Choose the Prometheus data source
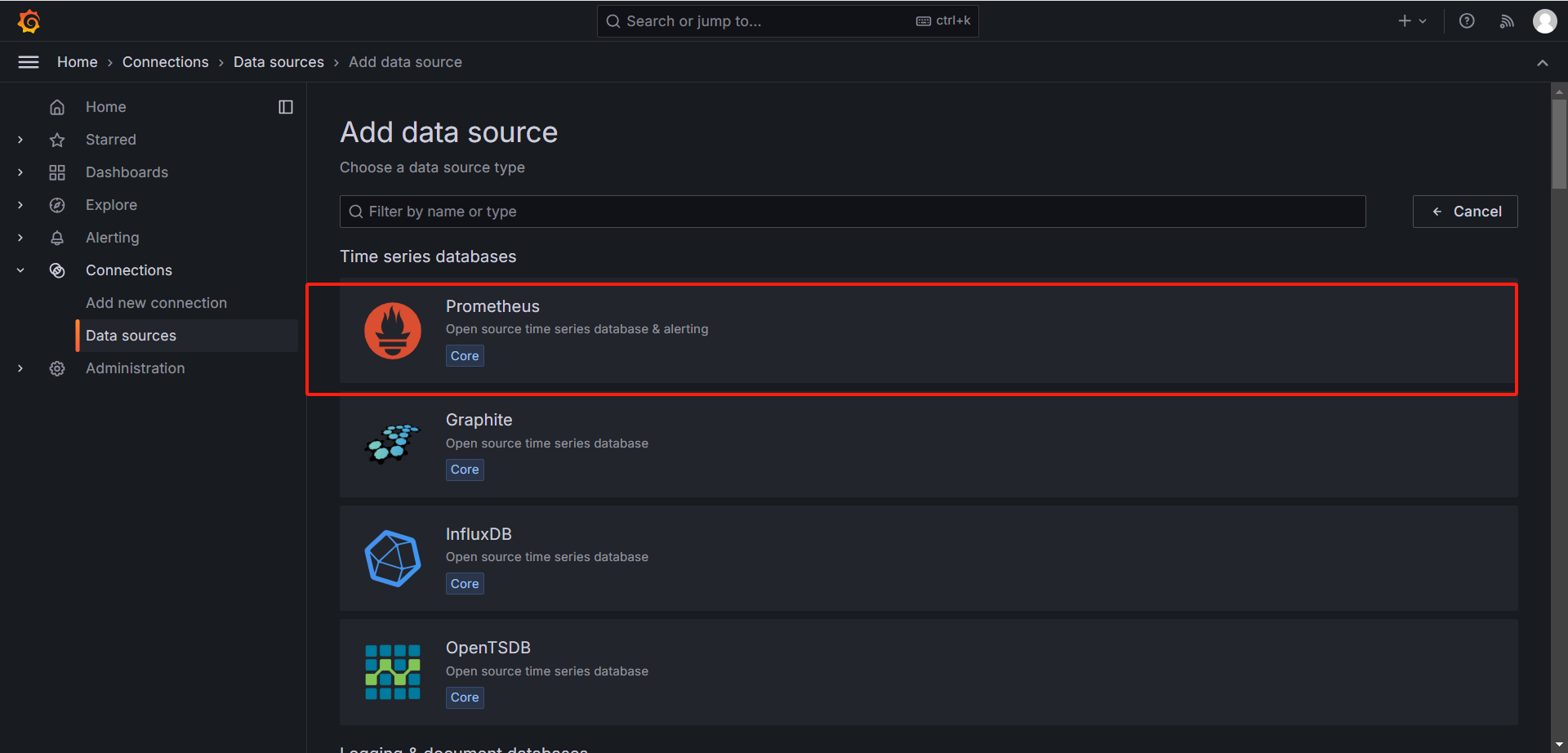The width and height of the screenshot is (1568, 753). (929, 331)
